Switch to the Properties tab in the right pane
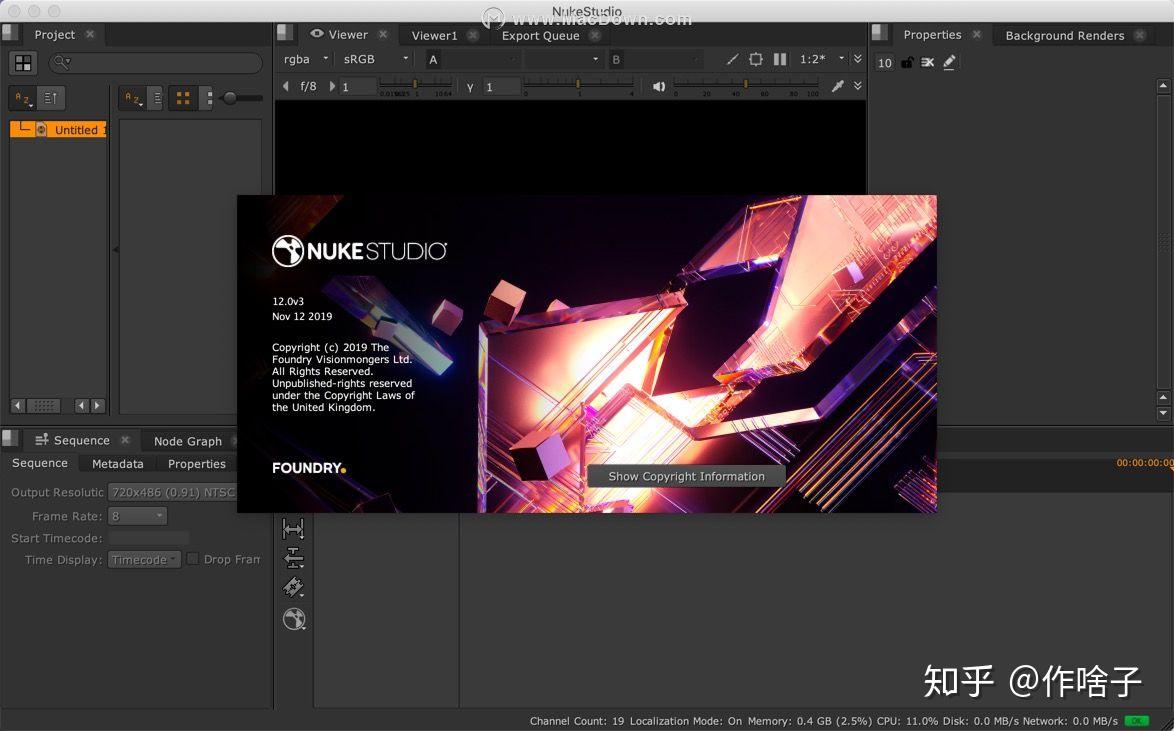Image resolution: width=1174 pixels, height=731 pixels. pos(932,34)
